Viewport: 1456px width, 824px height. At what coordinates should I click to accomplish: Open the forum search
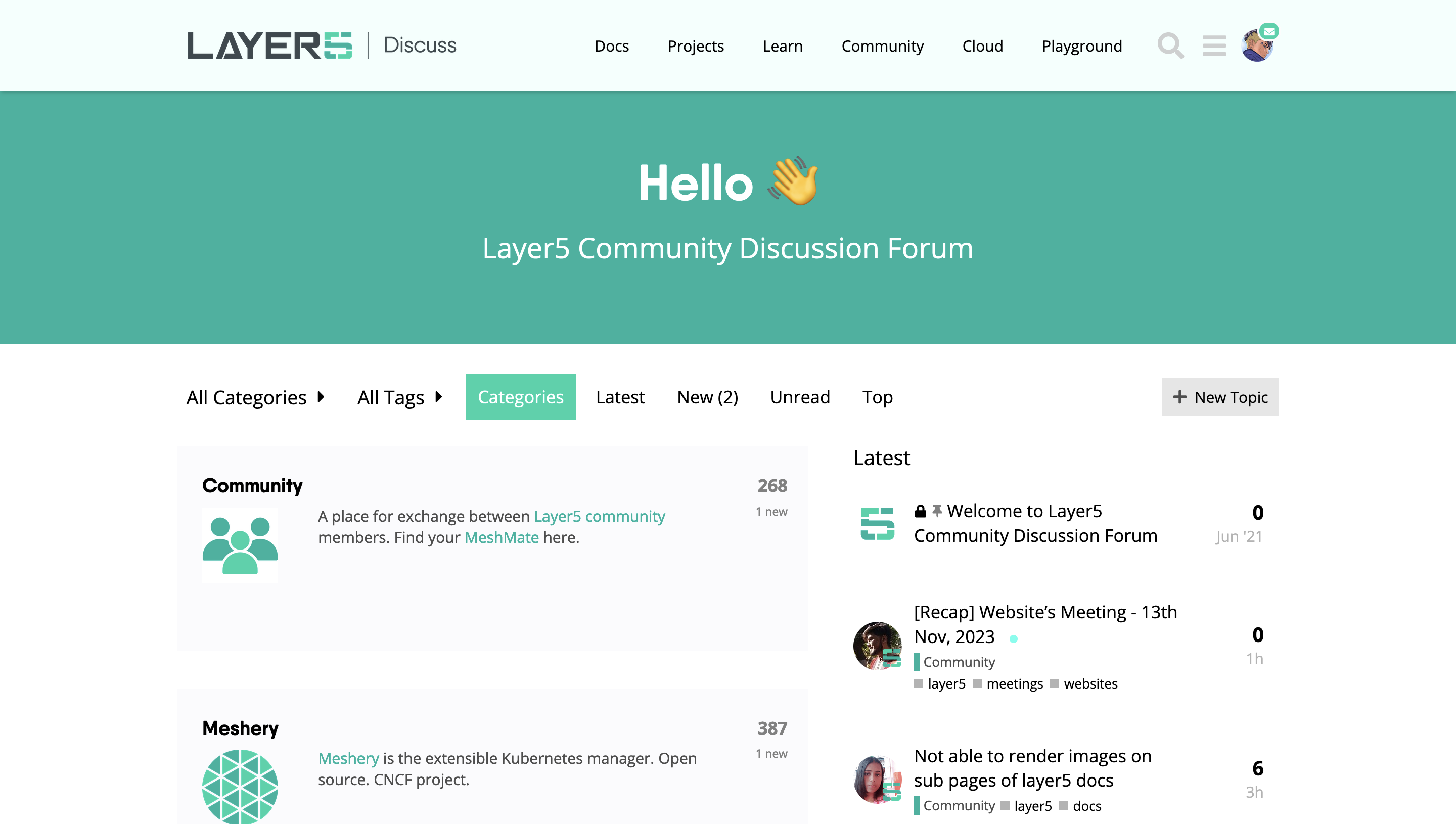(x=1171, y=47)
